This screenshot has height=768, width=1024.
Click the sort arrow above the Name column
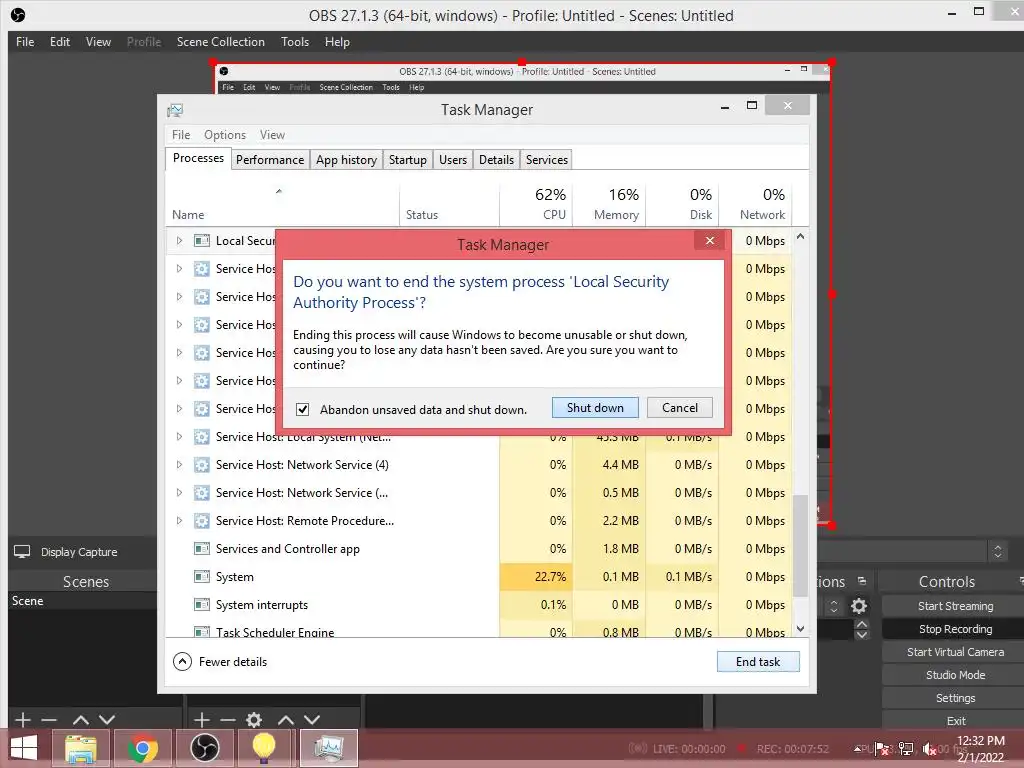[x=279, y=191]
